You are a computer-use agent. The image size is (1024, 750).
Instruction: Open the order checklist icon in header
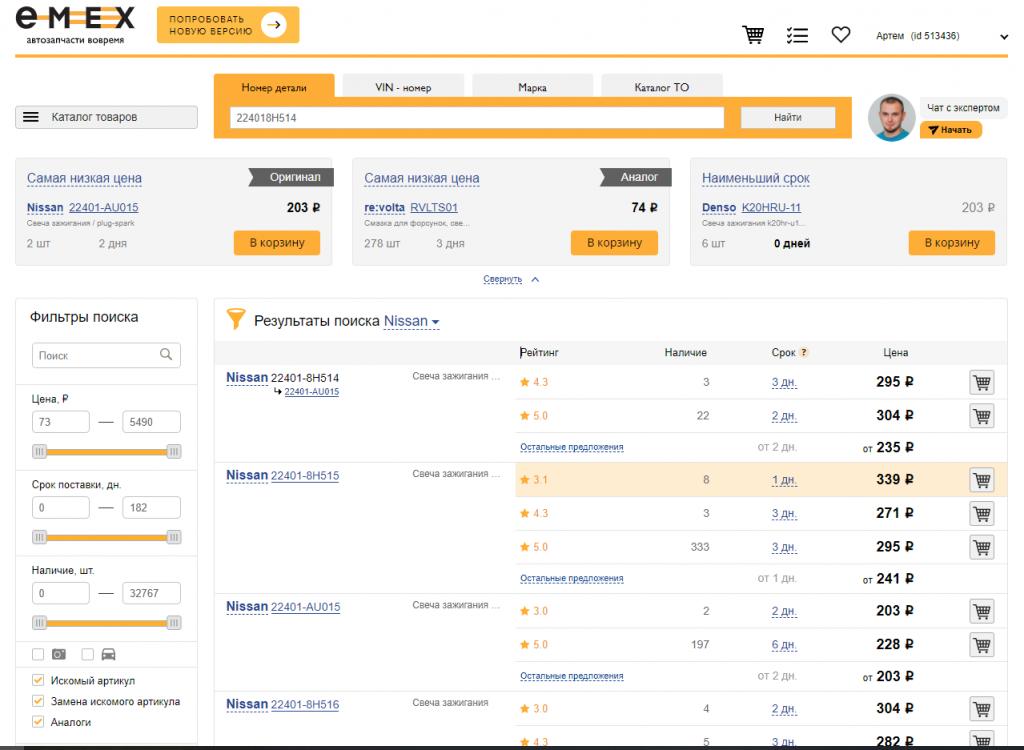click(x=797, y=35)
